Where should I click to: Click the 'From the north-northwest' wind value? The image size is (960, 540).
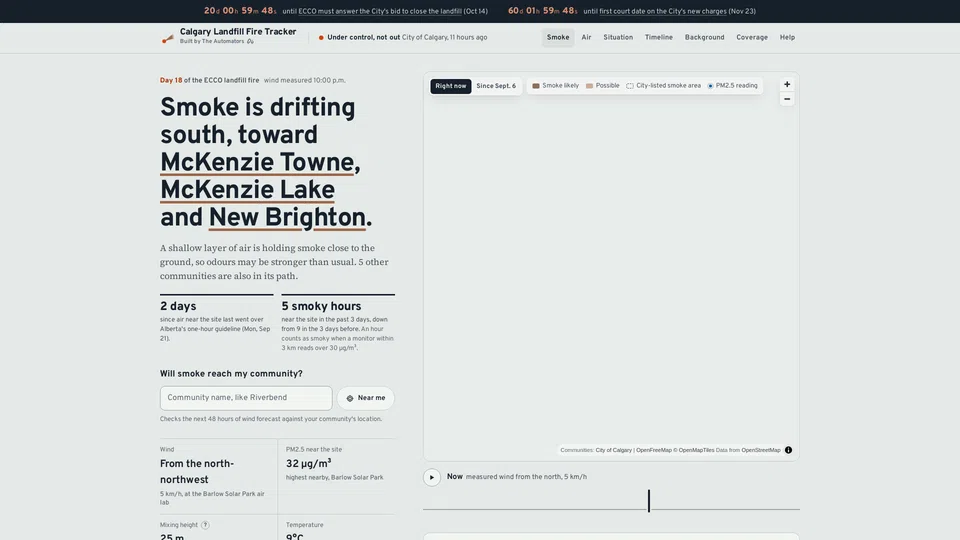click(197, 472)
